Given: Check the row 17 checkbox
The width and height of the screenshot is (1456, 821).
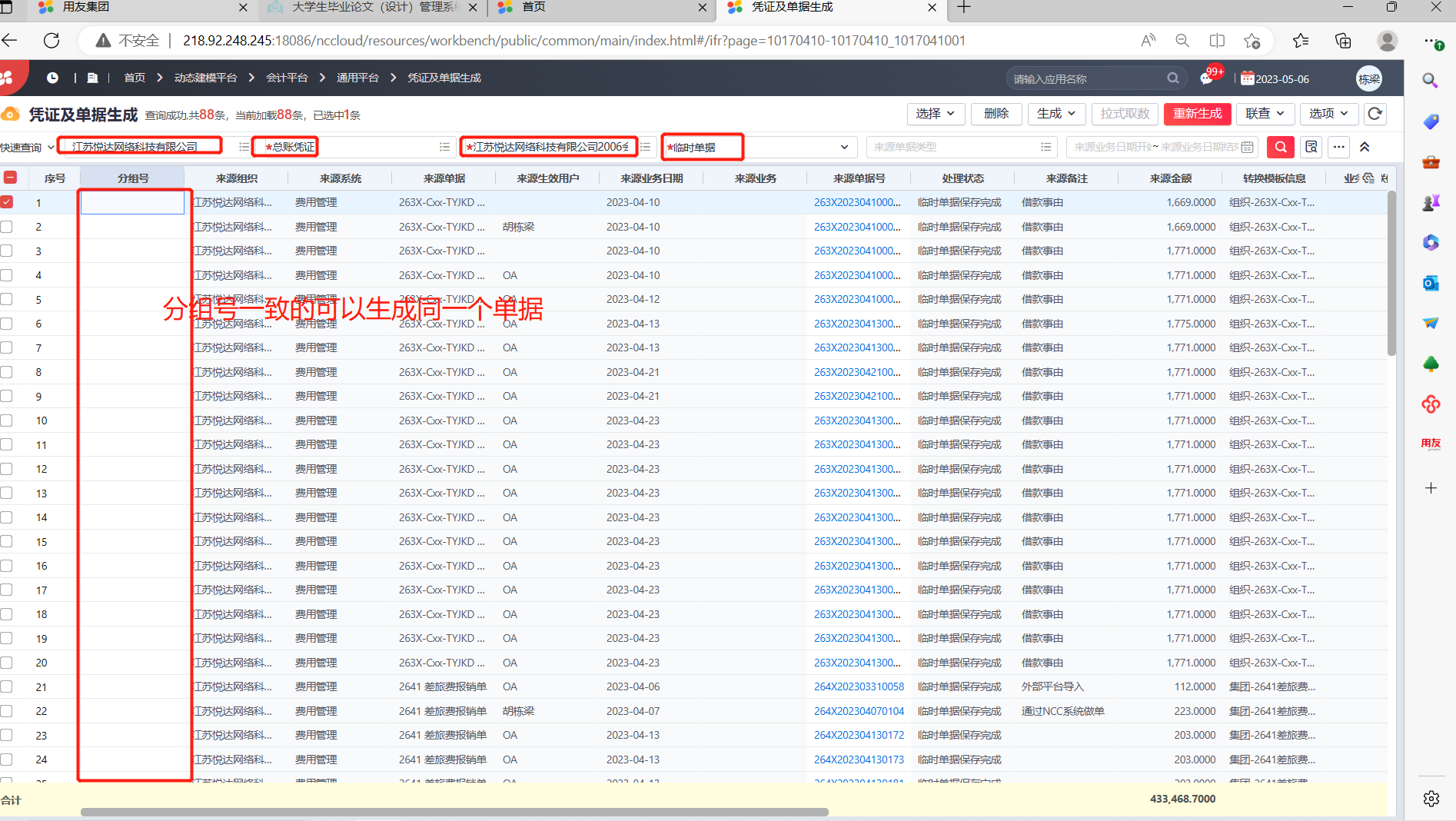Looking at the screenshot, I should 7,590.
